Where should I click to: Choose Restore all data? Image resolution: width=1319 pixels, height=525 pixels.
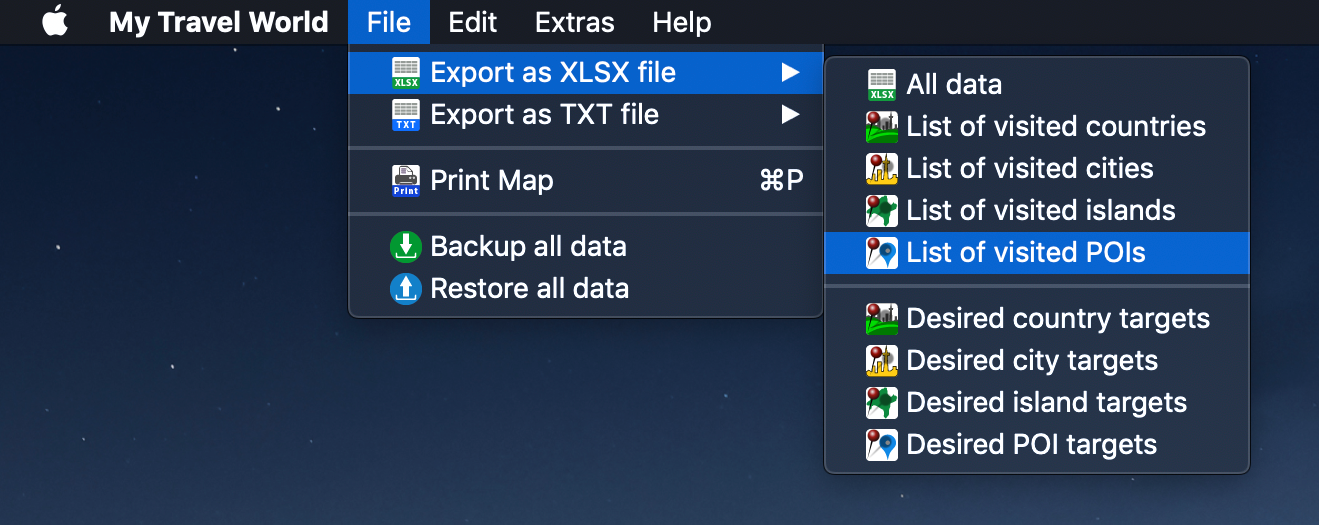585,289
